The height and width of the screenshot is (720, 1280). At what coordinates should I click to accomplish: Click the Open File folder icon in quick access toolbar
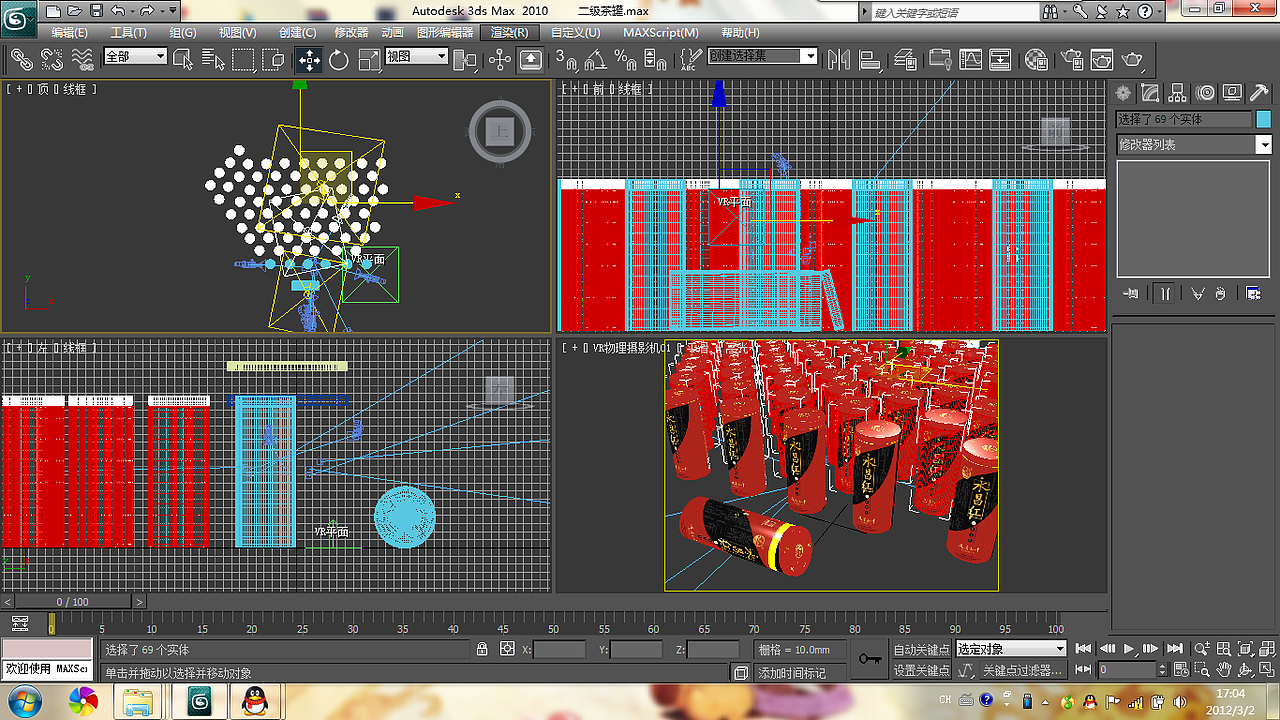pos(74,11)
